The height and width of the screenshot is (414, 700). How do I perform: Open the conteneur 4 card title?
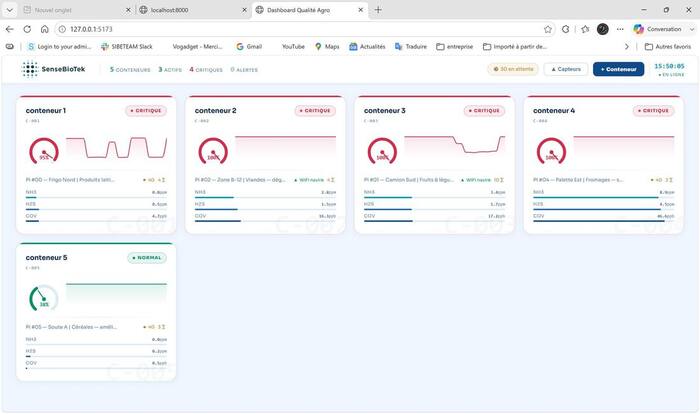[x=554, y=110]
